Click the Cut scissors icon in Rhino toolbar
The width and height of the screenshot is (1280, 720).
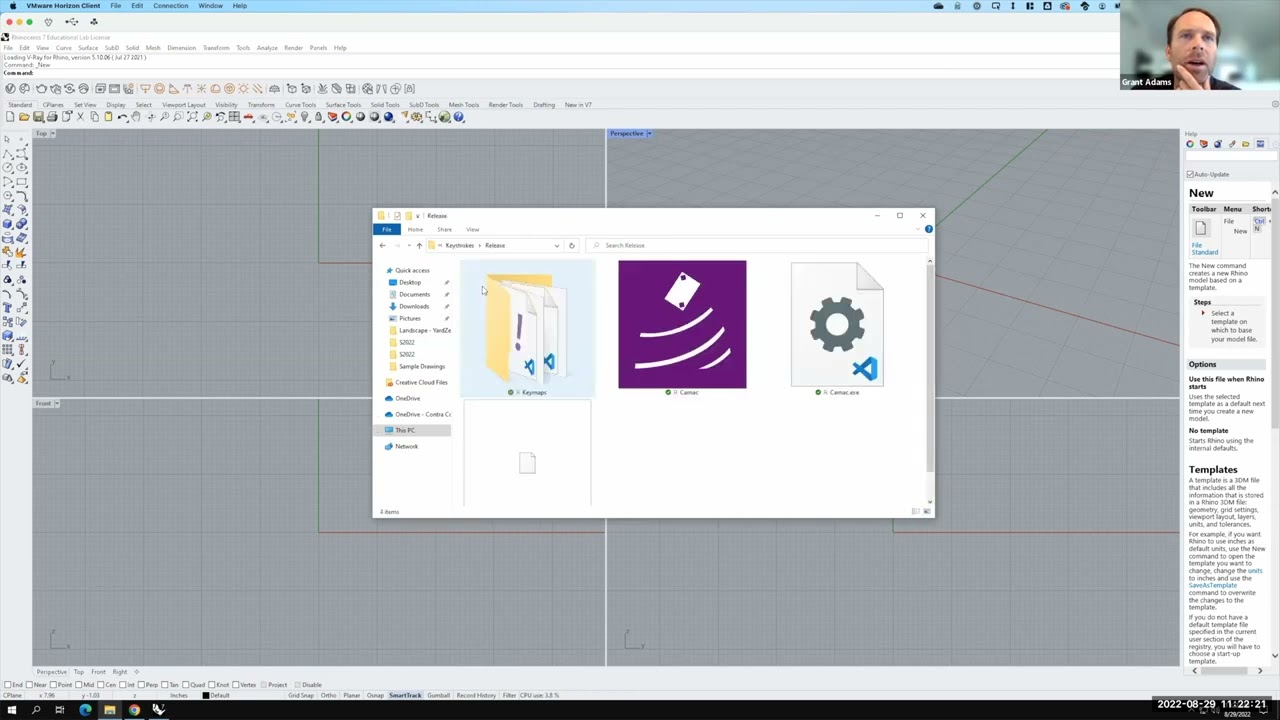point(80,117)
